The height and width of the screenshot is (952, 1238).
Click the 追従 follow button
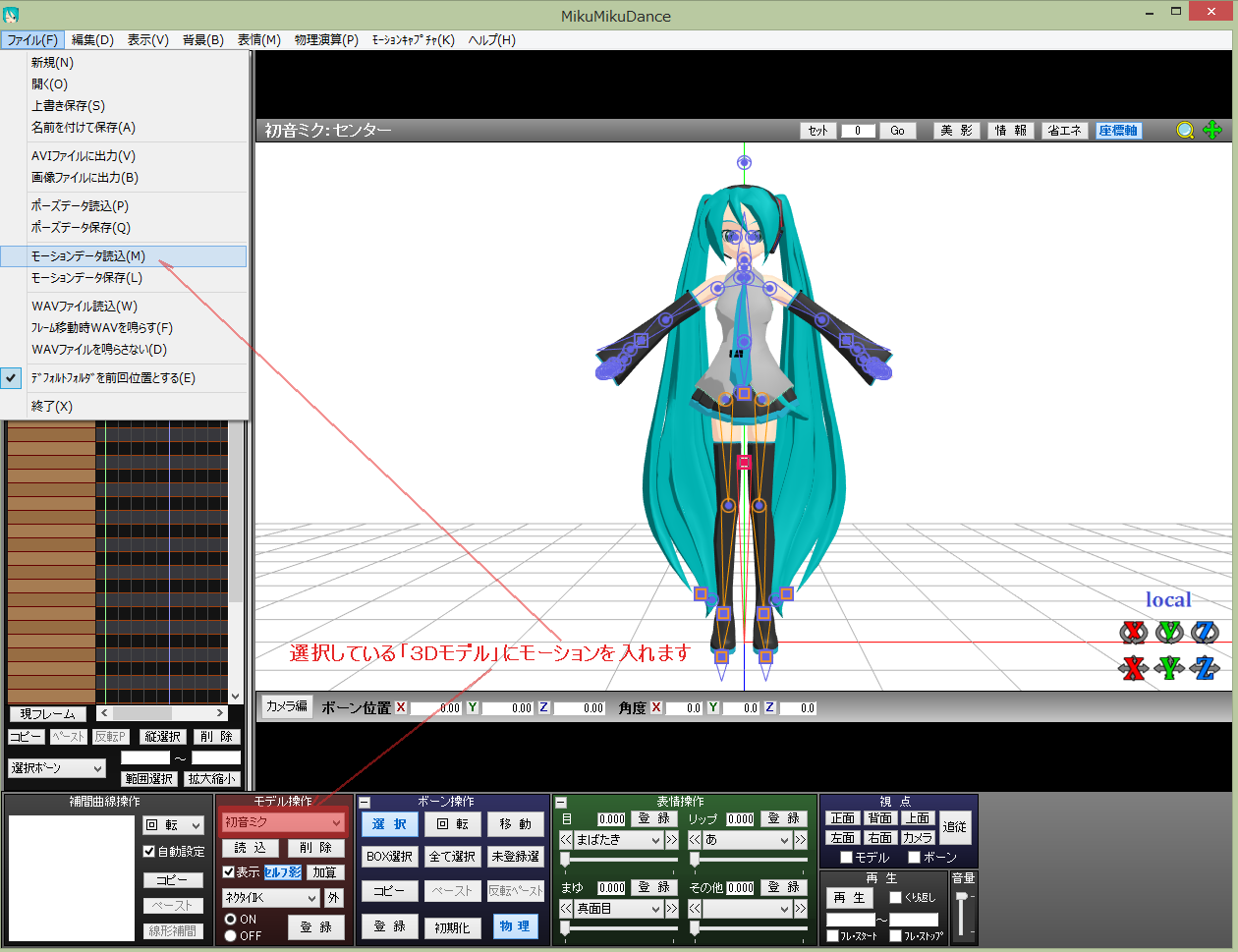point(954,827)
